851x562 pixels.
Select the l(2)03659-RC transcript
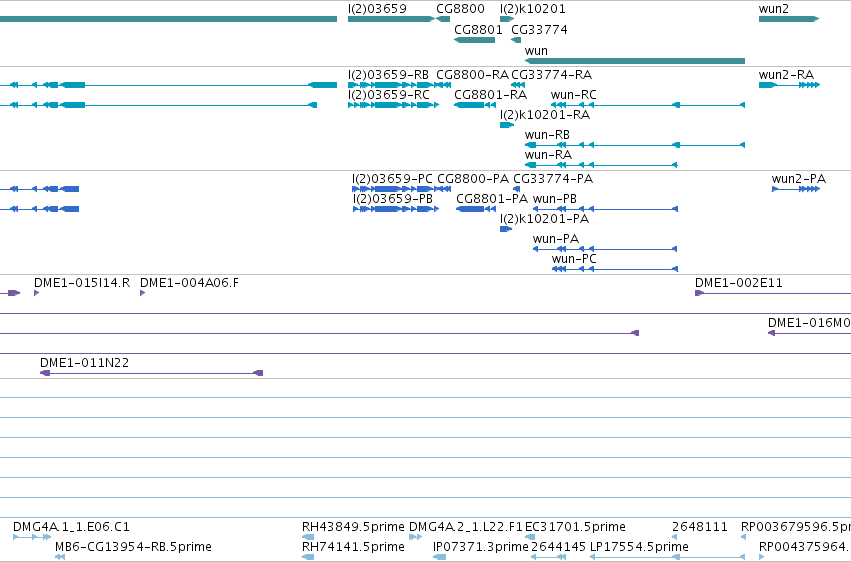(x=393, y=105)
